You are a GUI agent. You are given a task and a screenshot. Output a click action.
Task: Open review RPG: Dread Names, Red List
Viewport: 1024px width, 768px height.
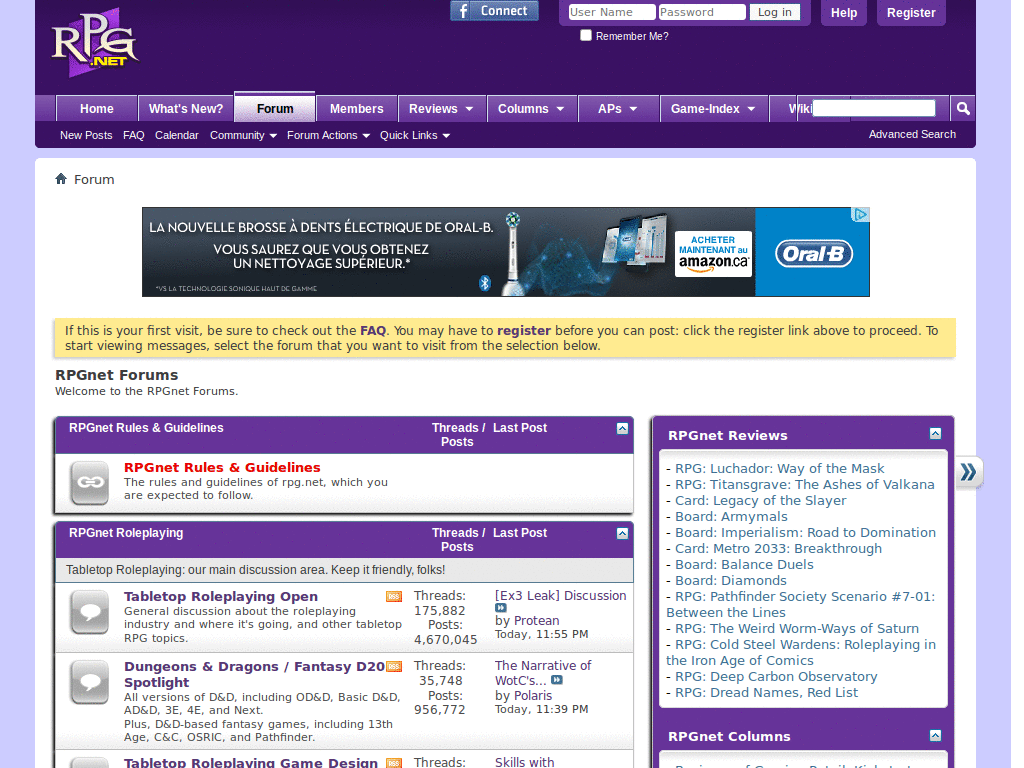coord(766,692)
